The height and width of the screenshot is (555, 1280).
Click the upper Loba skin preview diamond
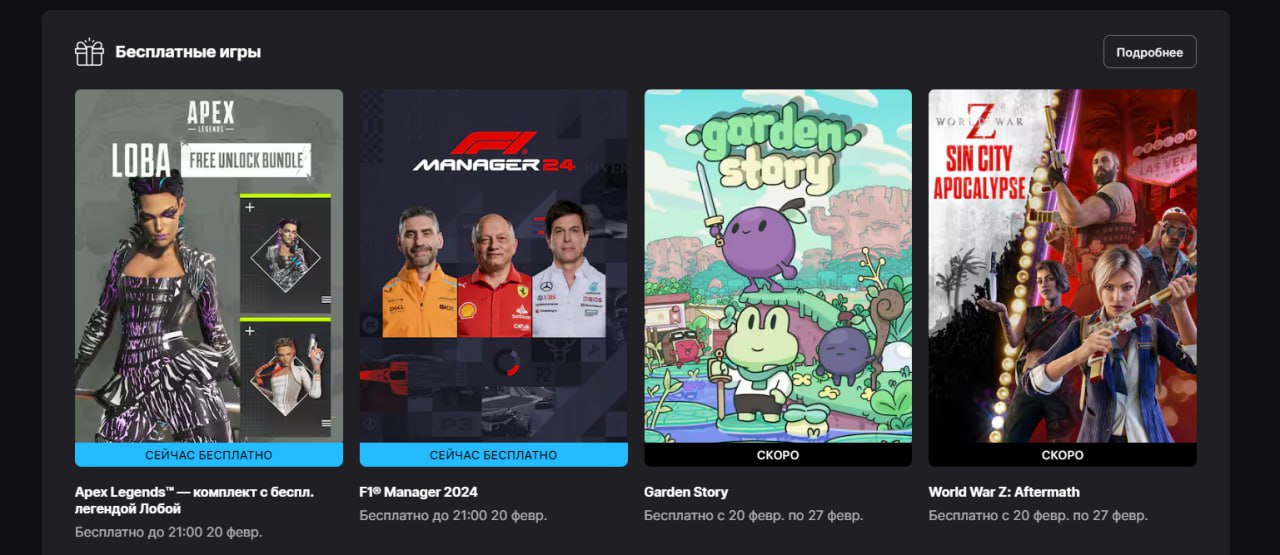[286, 255]
